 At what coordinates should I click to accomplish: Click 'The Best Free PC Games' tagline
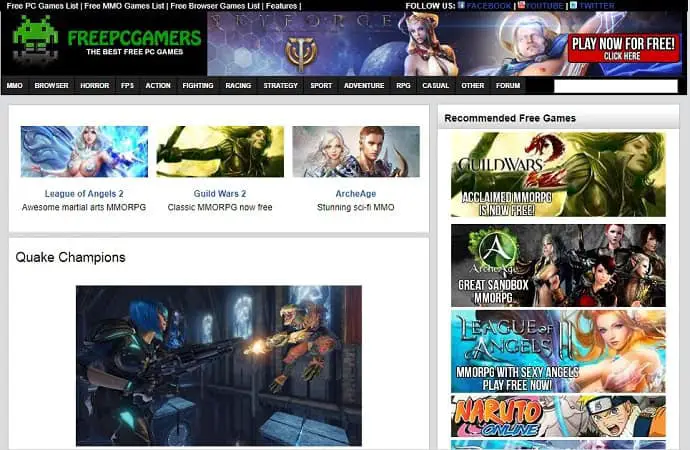click(135, 52)
